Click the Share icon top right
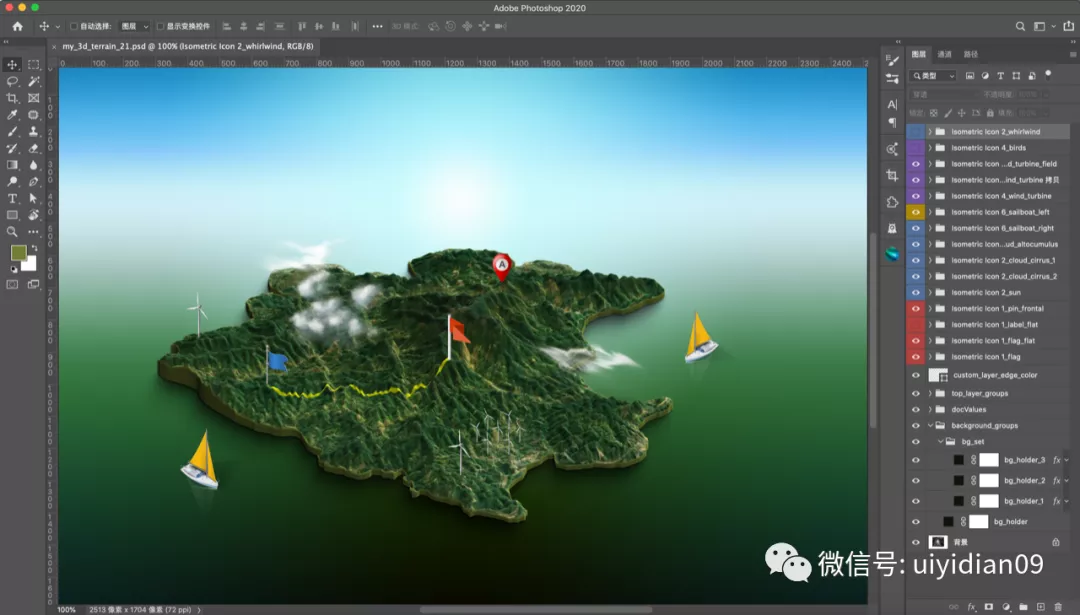Screen dimensions: 1080x615 (x=1068, y=26)
